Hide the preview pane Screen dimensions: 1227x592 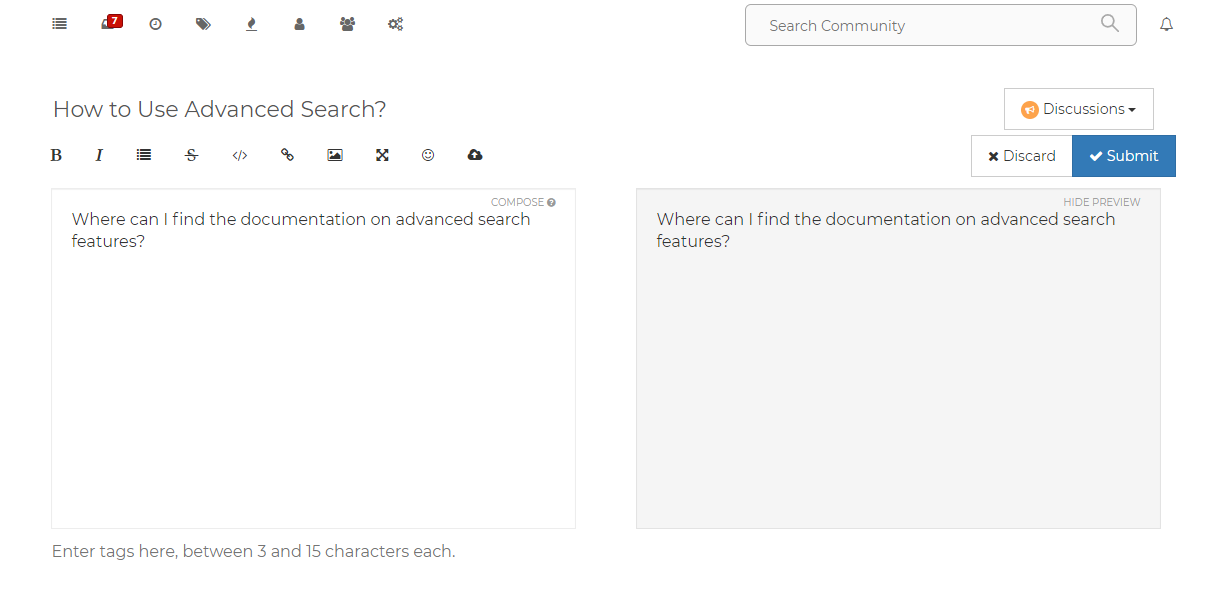tap(1101, 202)
